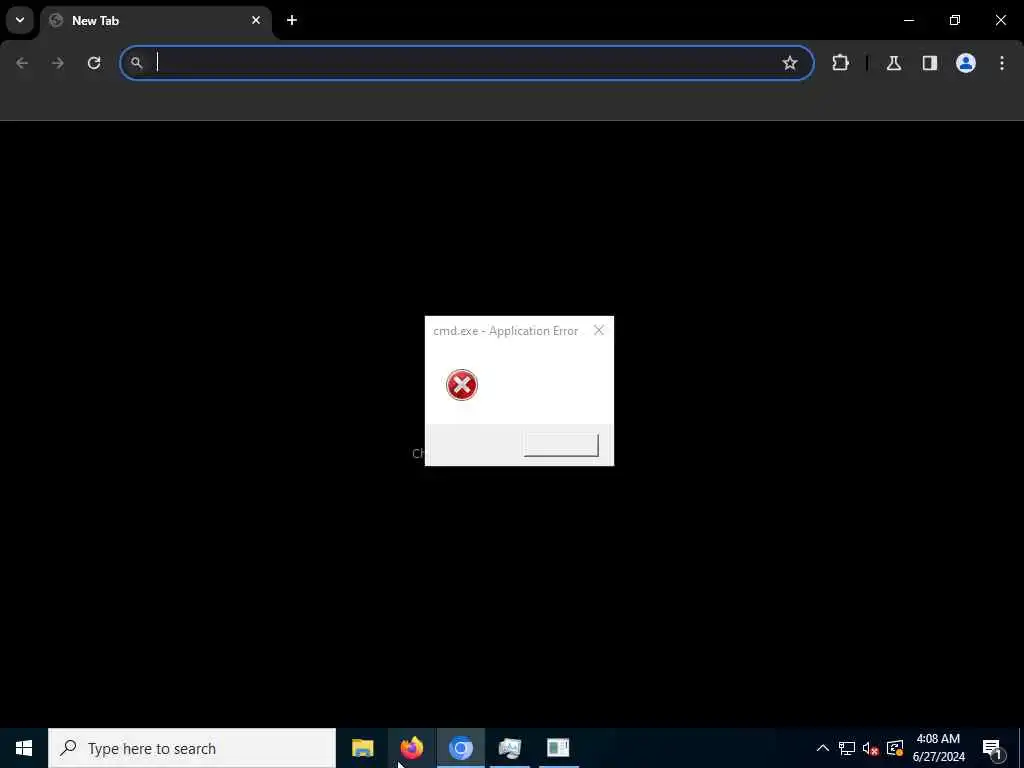
Task: Open the Windows Start menu
Action: click(x=24, y=748)
